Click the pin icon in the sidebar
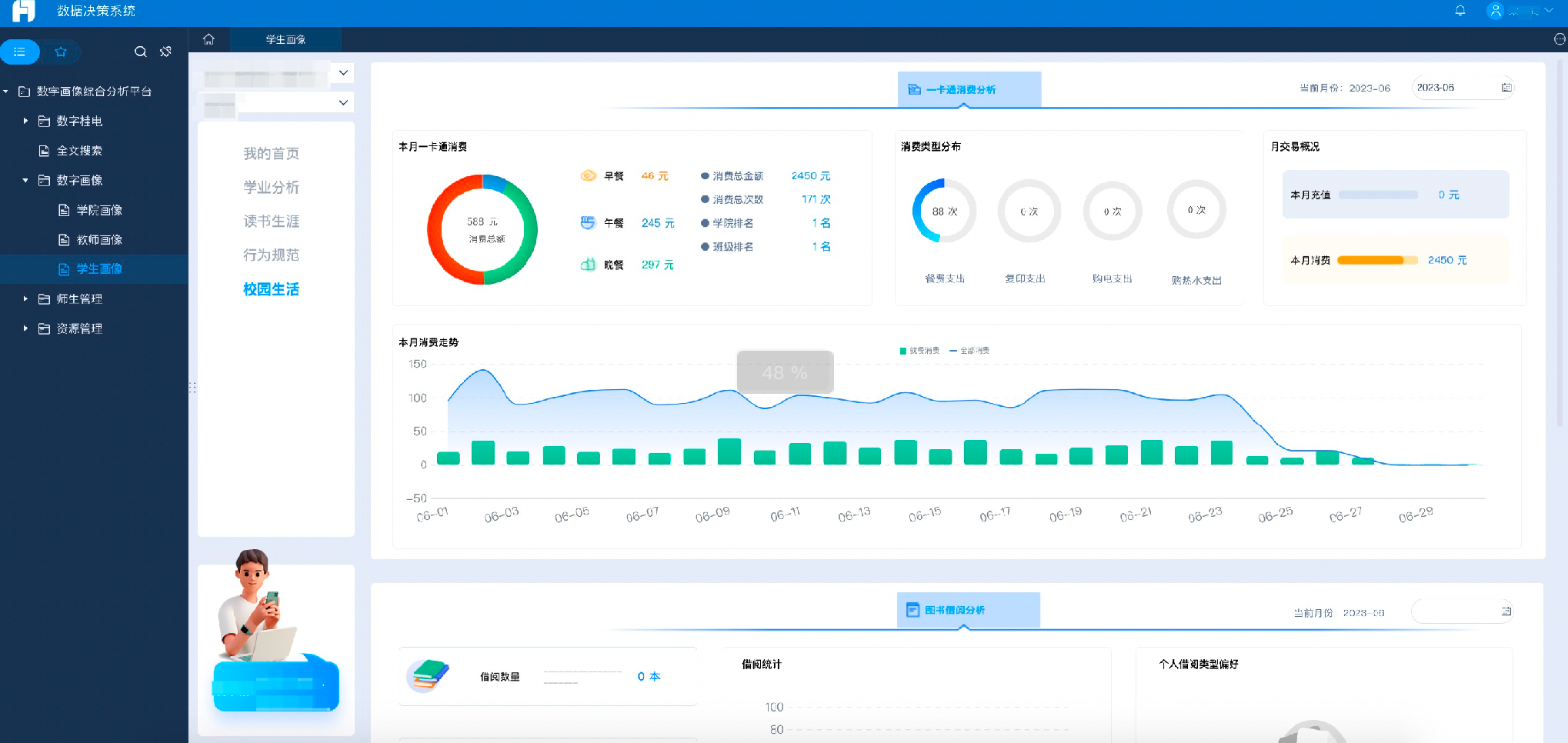 coord(165,52)
